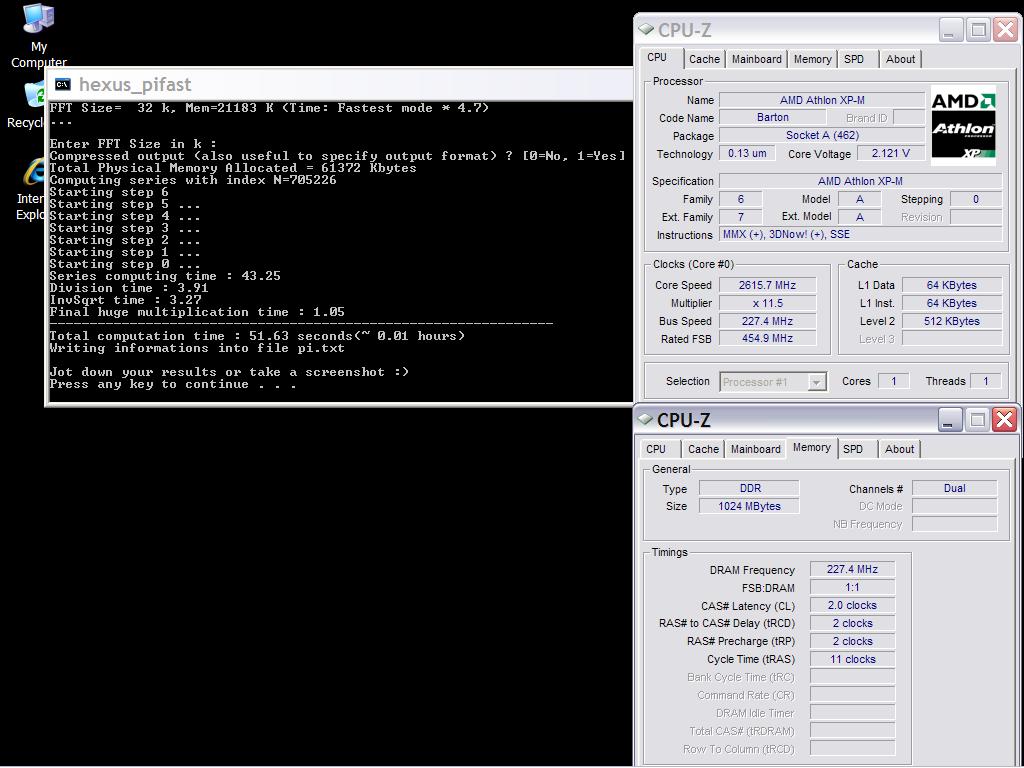
Task: Click the upper CPU-Z title bar icon
Action: click(646, 29)
